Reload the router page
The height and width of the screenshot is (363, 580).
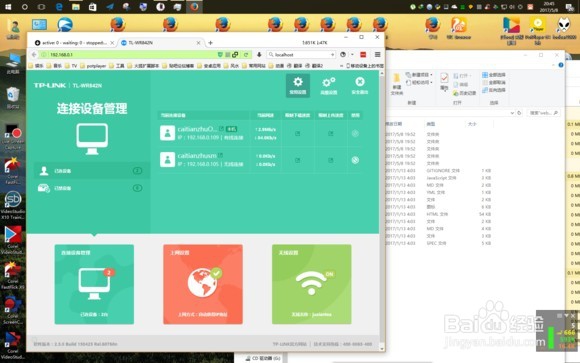point(246,54)
